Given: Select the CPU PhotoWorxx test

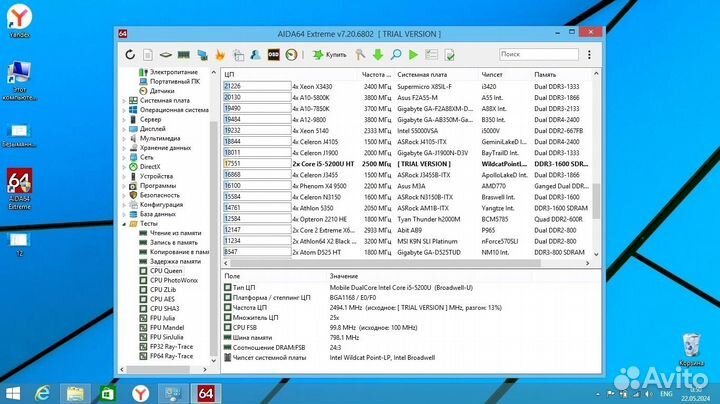Looking at the screenshot, I should [x=174, y=279].
